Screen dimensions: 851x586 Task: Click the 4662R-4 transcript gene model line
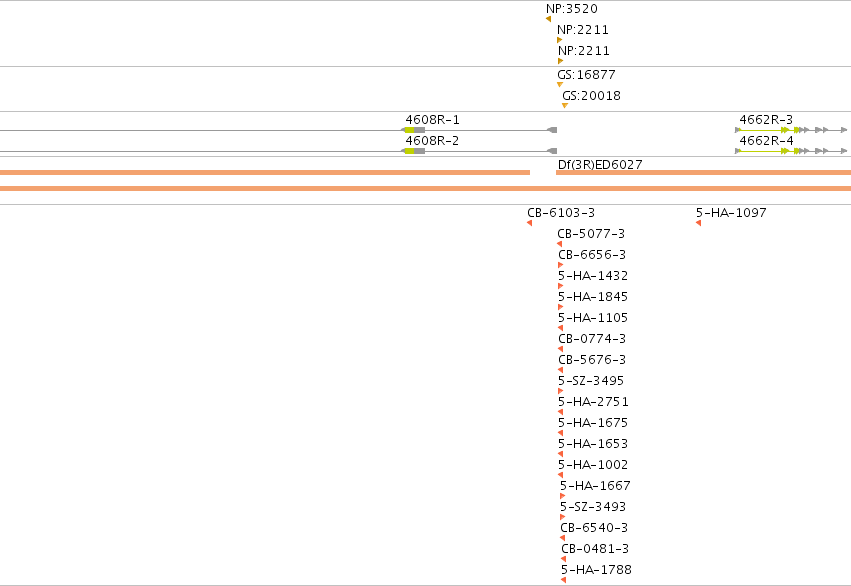[791, 151]
